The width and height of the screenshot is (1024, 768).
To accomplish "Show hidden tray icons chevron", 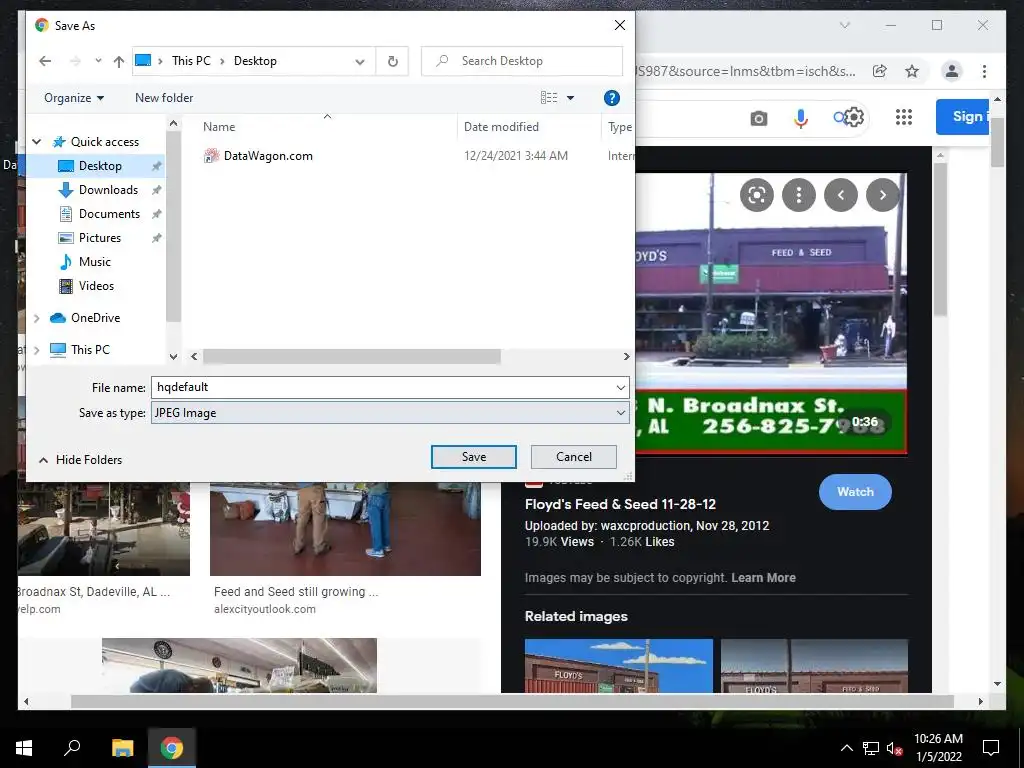I will point(846,748).
